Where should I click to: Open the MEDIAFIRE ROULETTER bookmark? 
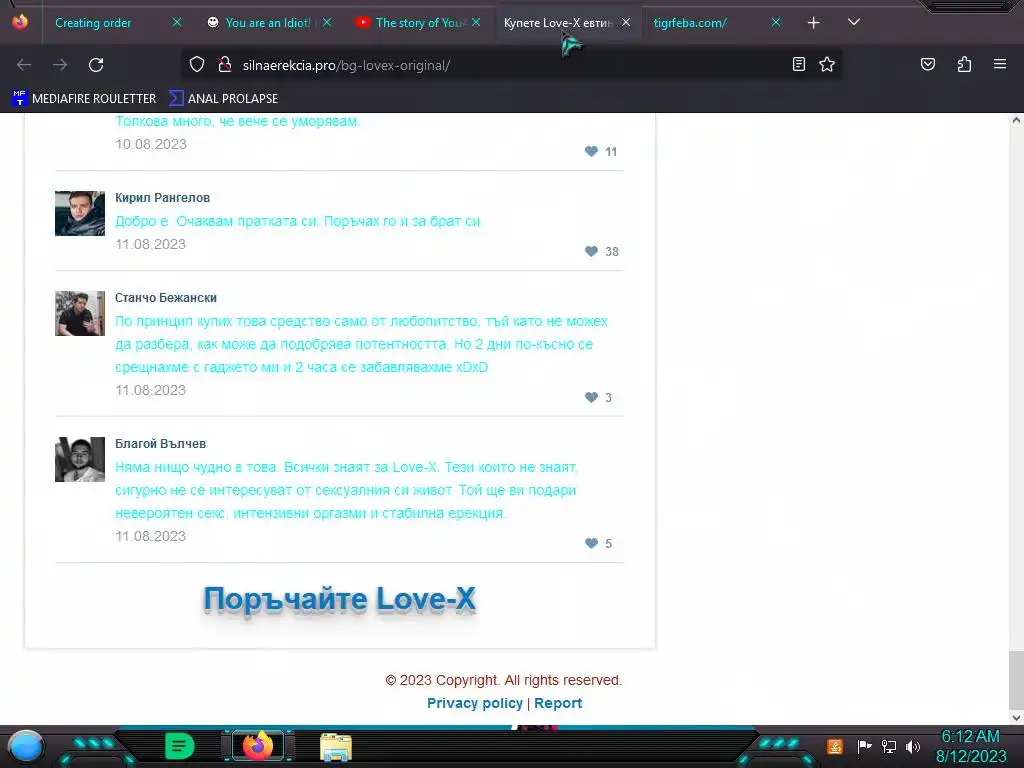84,99
